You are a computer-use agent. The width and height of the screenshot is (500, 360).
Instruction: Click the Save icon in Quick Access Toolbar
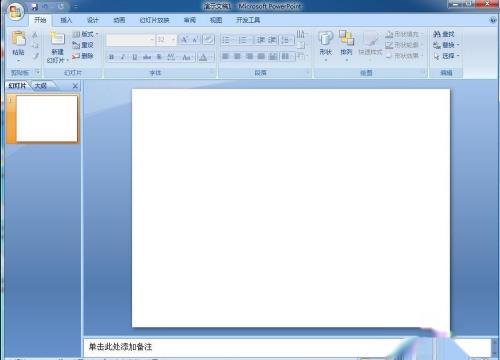pyautogui.click(x=34, y=7)
